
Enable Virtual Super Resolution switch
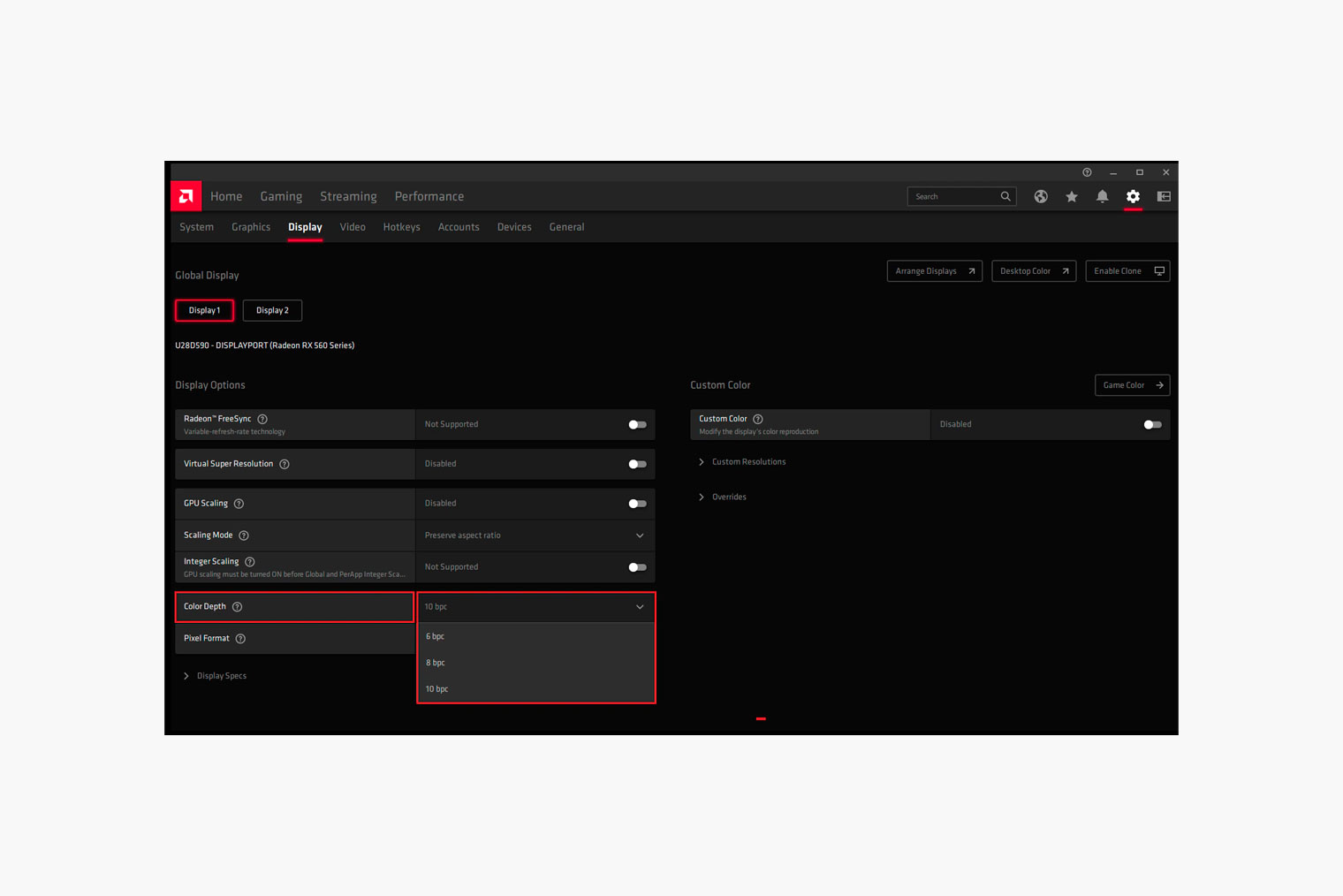pos(637,464)
